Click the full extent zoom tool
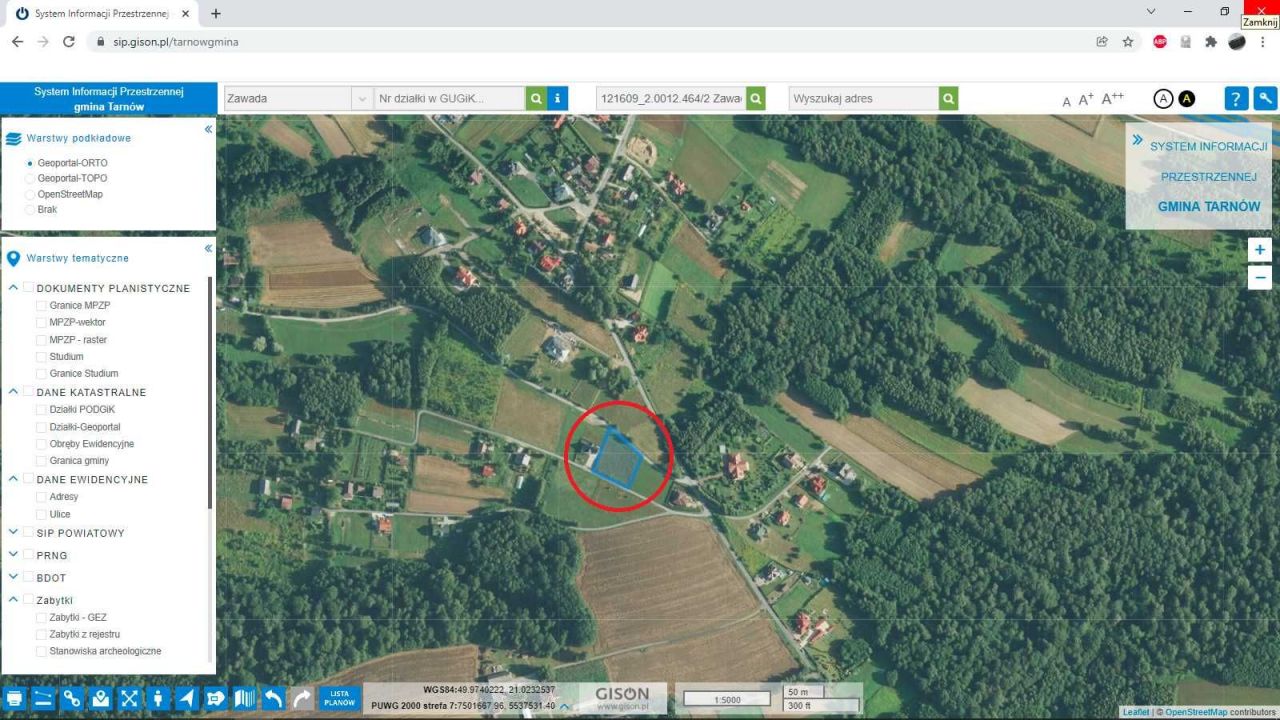Viewport: 1280px width, 720px height. click(x=130, y=698)
